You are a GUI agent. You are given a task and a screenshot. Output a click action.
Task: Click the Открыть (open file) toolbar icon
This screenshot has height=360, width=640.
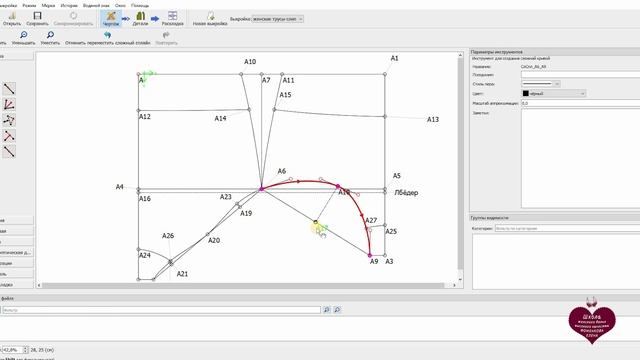coord(12,16)
